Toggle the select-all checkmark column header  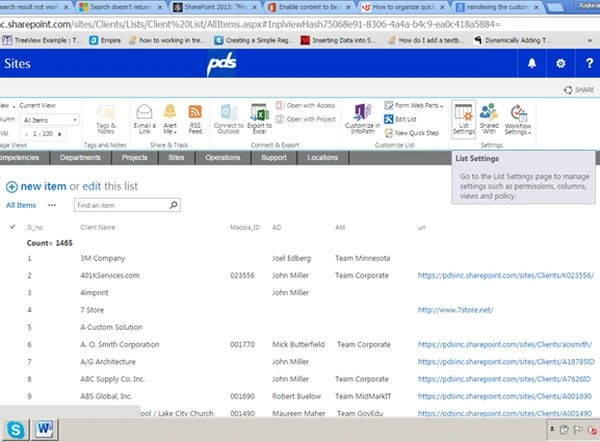pos(13,227)
